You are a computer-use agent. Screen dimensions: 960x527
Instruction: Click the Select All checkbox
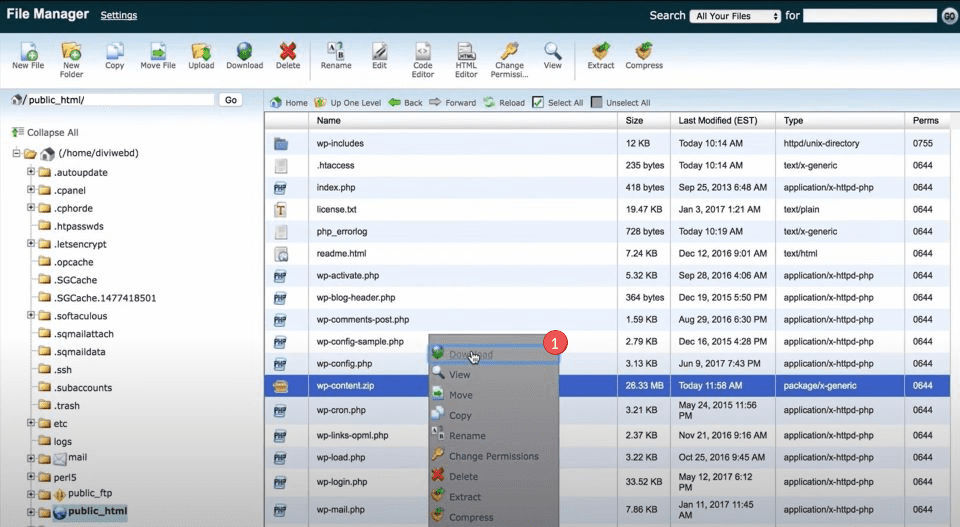point(538,102)
